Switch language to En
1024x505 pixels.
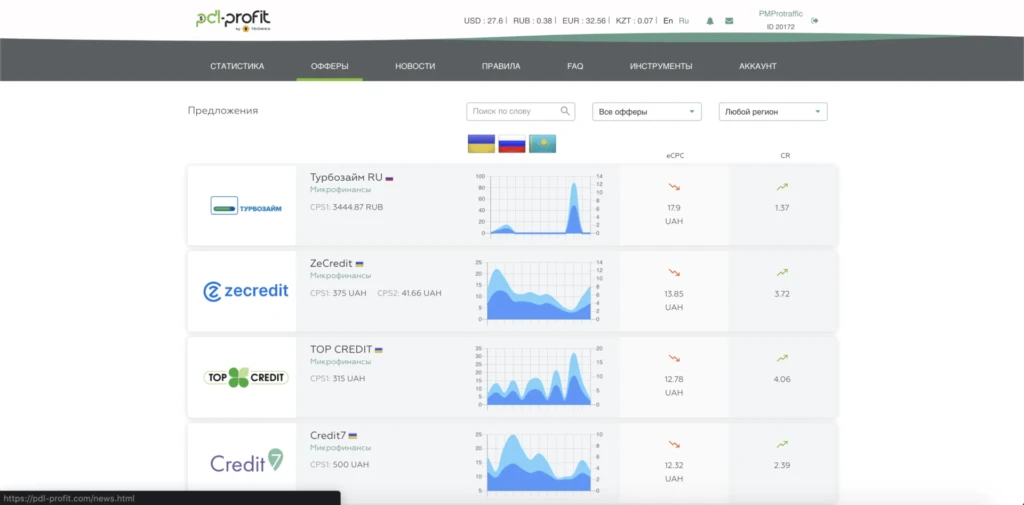667,21
